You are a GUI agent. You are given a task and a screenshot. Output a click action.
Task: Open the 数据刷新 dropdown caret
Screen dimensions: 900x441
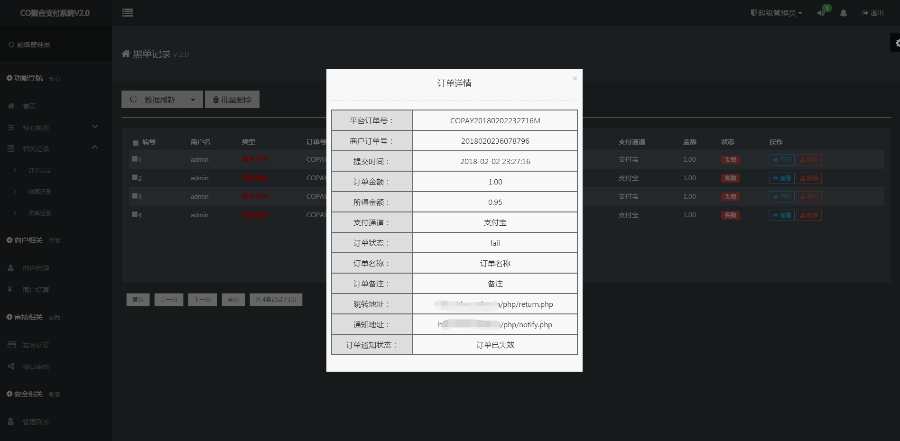tap(193, 99)
